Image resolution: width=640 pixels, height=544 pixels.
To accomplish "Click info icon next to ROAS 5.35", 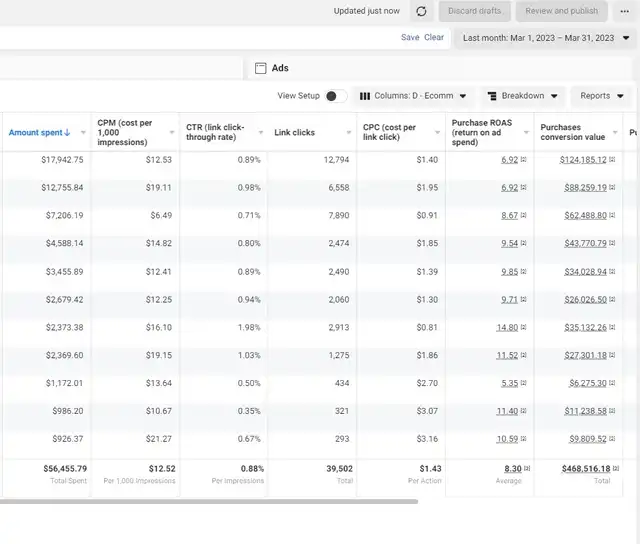I will click(523, 383).
